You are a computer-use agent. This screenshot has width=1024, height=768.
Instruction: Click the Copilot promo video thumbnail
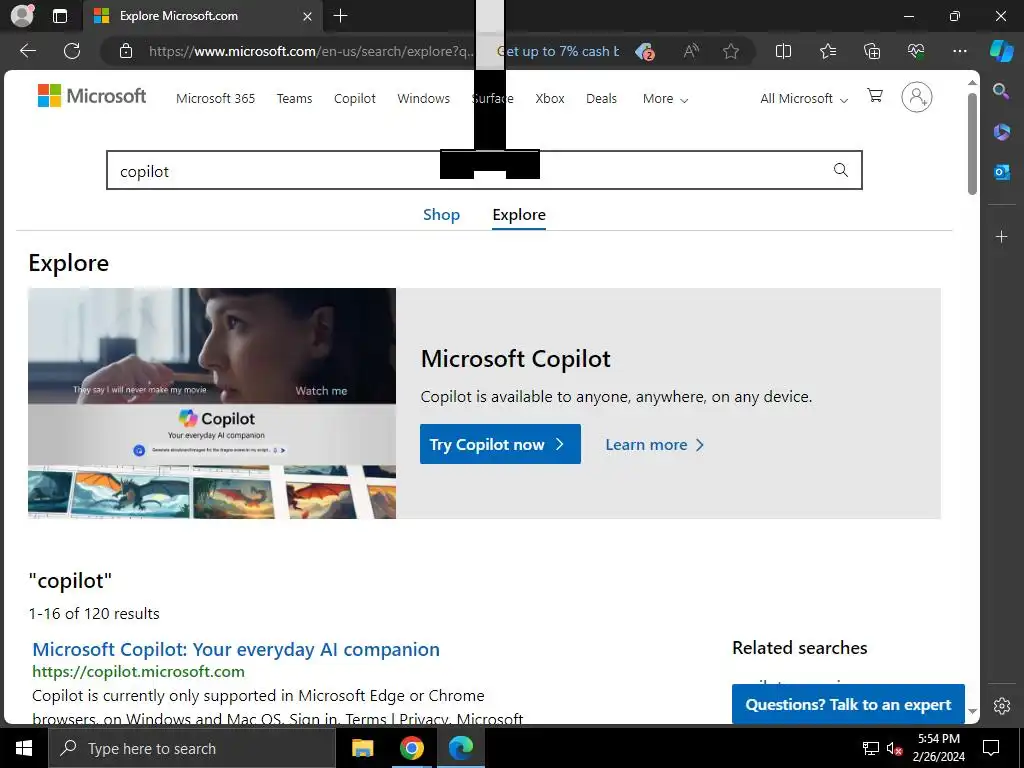coord(212,403)
